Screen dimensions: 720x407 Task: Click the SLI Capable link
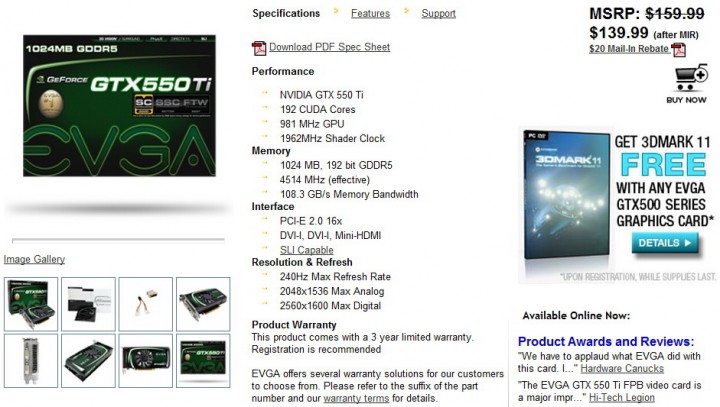[307, 250]
